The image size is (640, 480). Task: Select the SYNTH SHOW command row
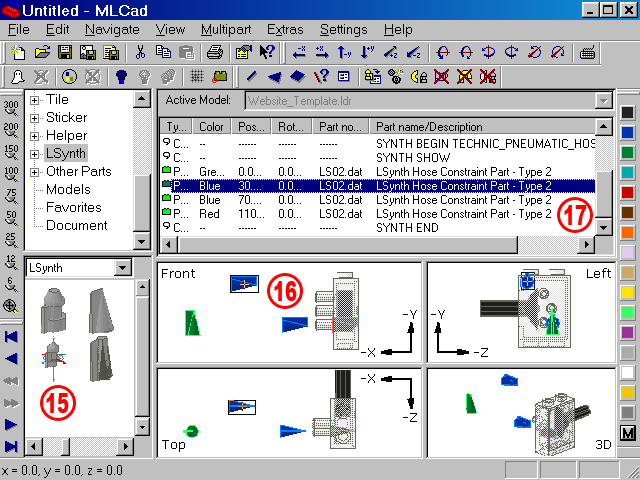click(x=378, y=158)
